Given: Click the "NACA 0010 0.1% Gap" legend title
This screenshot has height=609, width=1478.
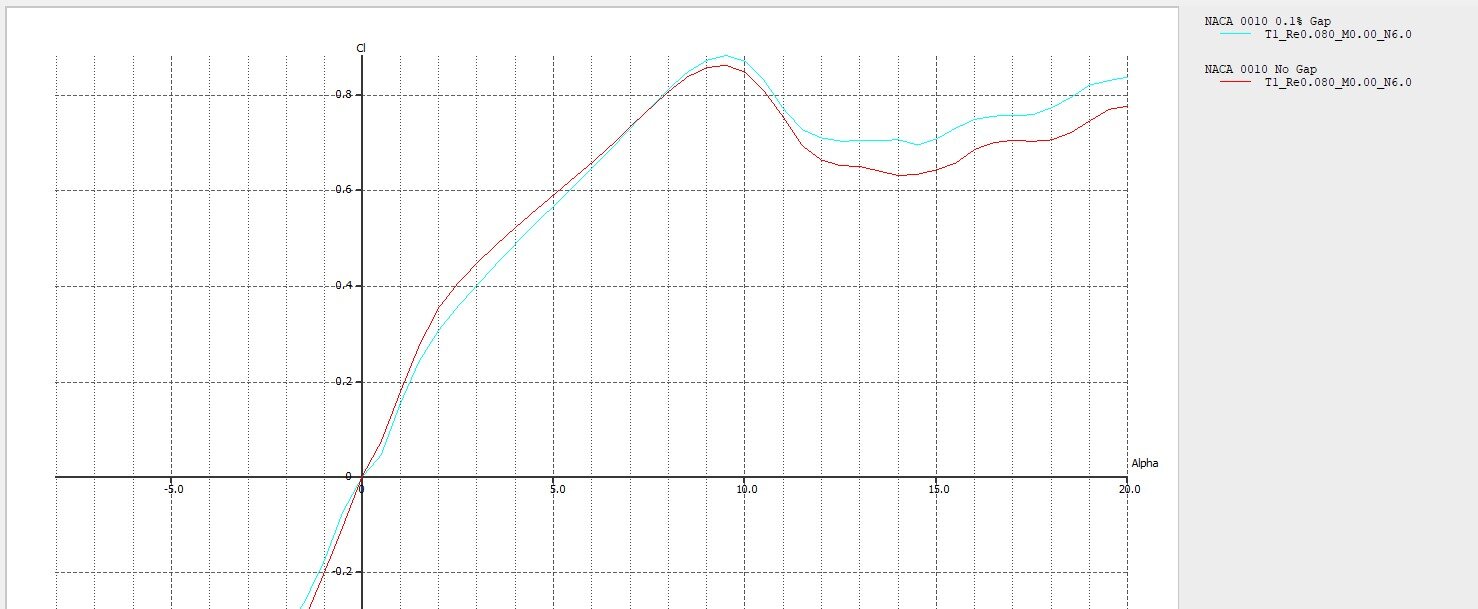Looking at the screenshot, I should point(1267,21).
